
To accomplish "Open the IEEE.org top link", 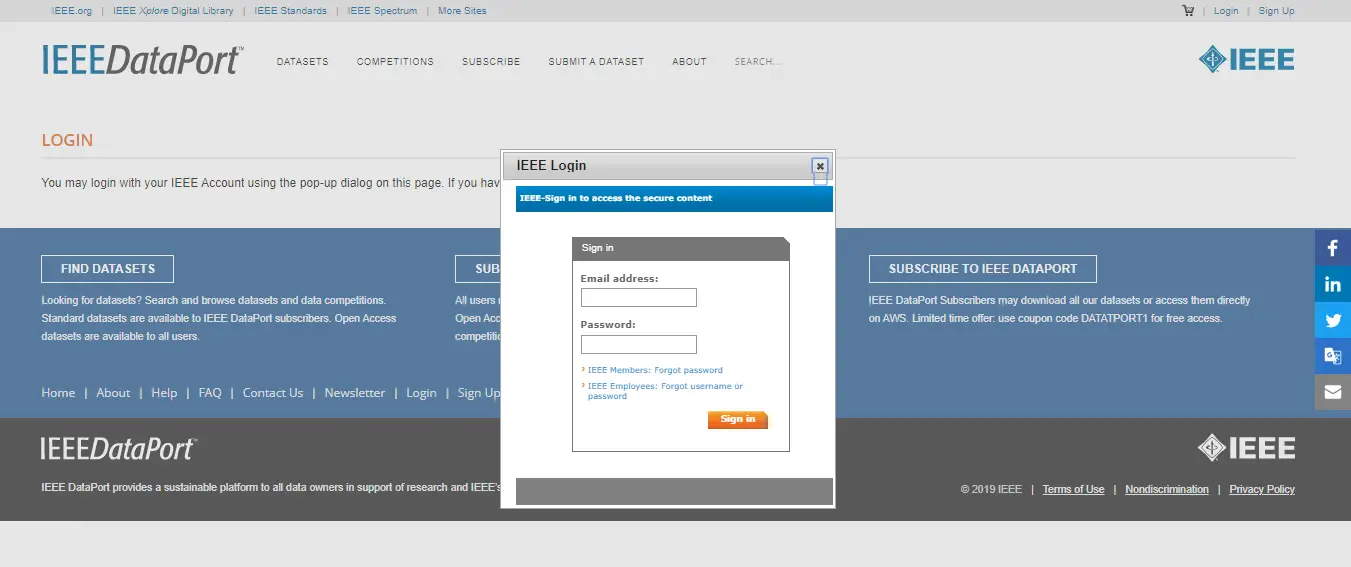I will click(x=71, y=11).
